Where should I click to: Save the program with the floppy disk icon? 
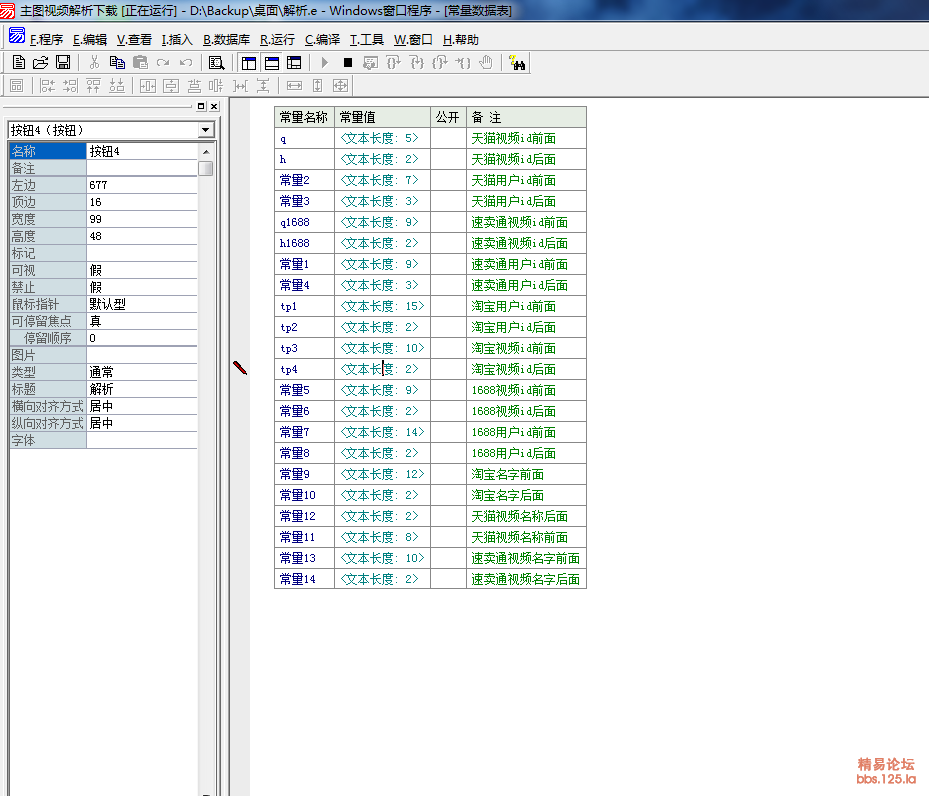(62, 63)
